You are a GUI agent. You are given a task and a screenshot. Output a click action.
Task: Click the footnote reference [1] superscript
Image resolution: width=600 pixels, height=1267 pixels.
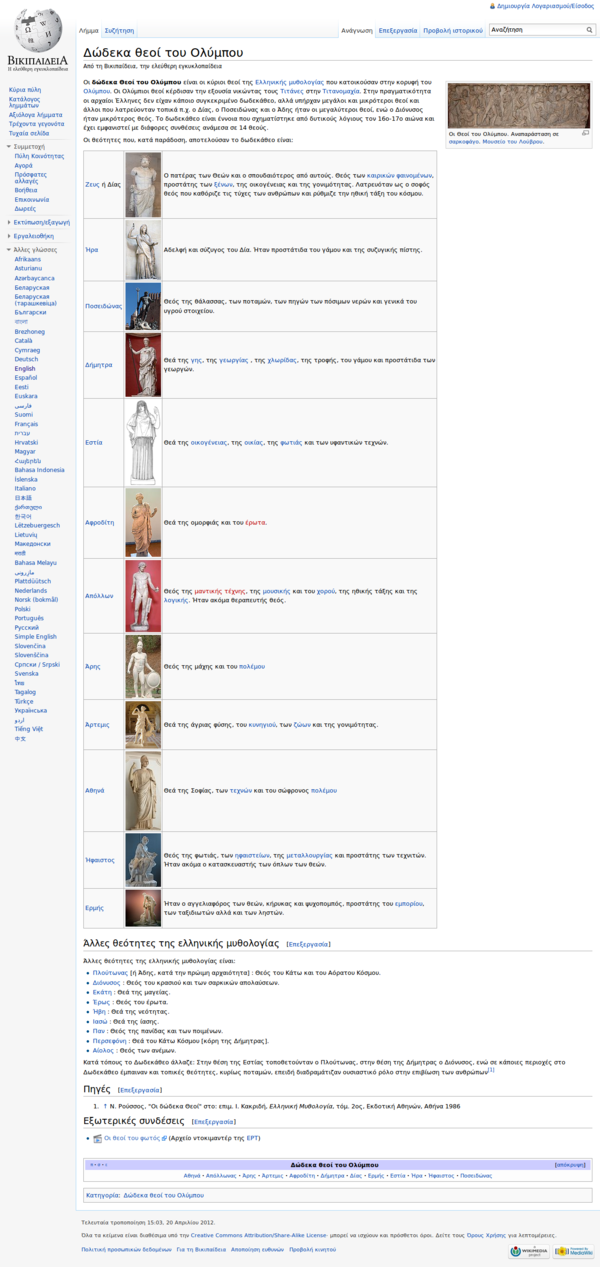click(491, 1069)
